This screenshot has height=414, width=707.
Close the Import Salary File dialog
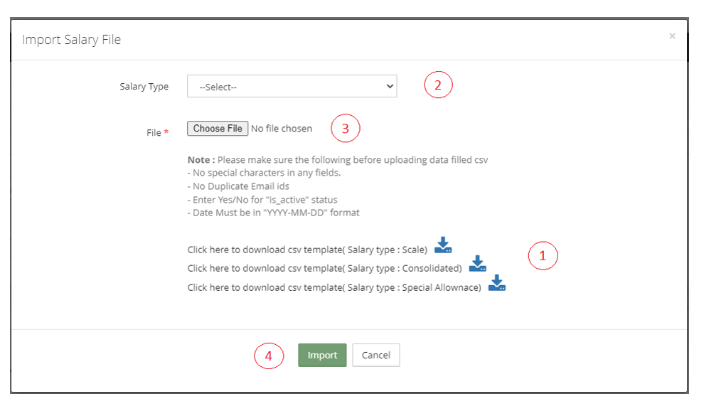click(x=672, y=36)
